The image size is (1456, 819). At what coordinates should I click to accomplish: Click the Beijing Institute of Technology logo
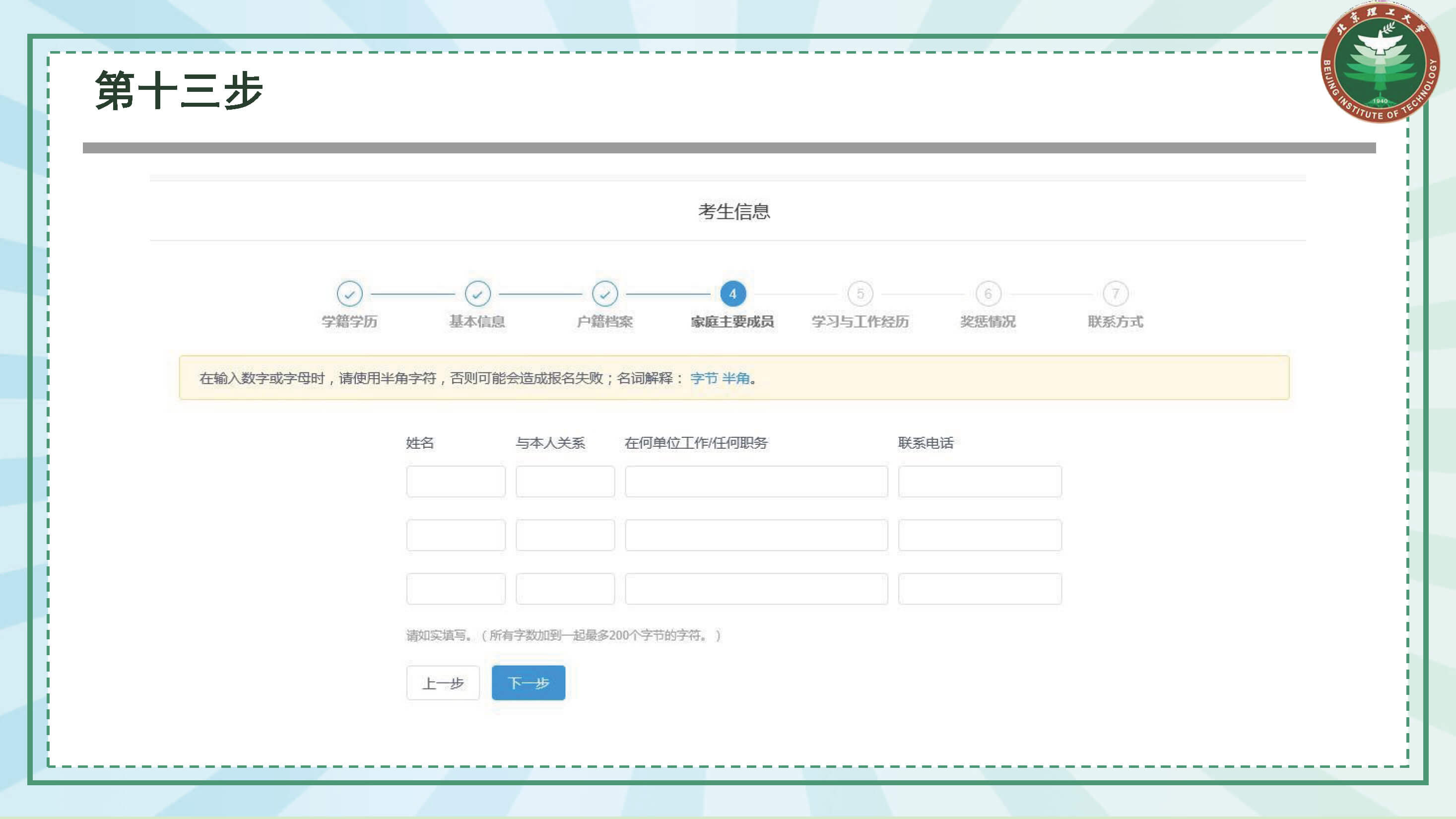click(x=1380, y=63)
